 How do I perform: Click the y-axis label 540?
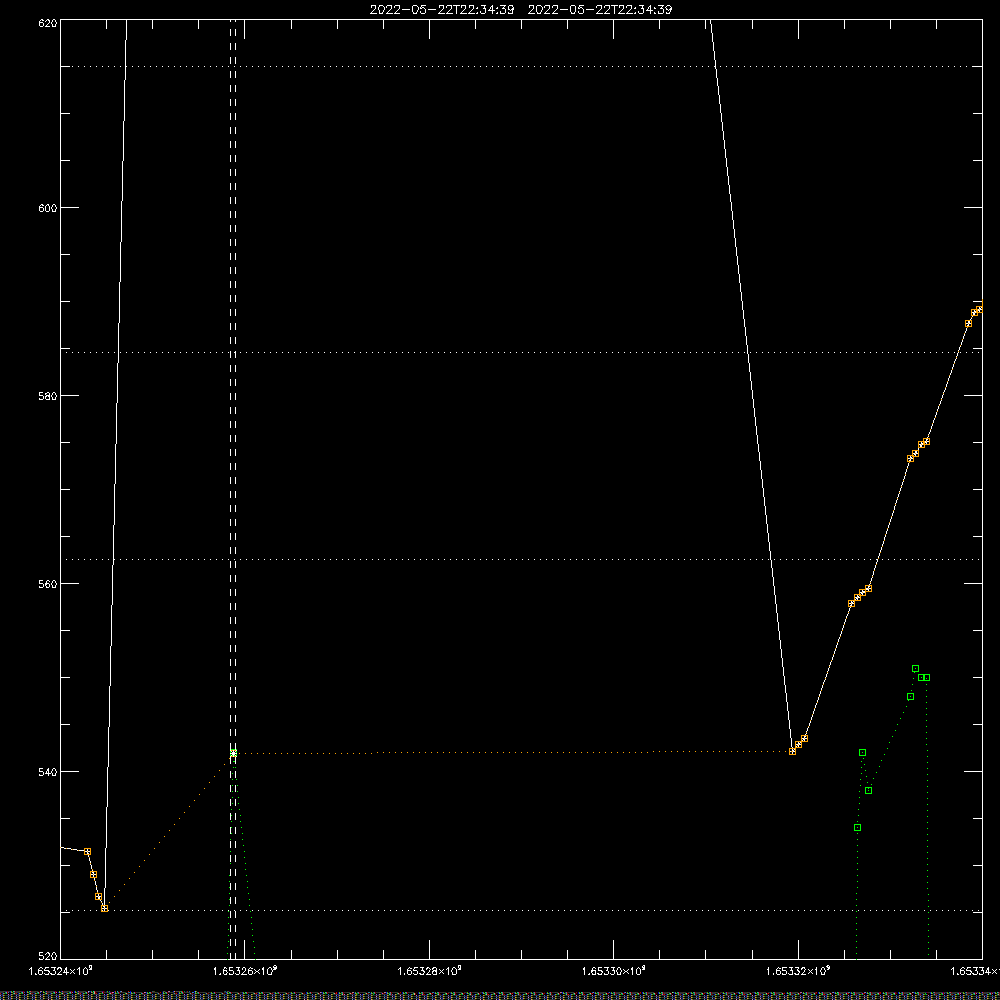coord(48,772)
